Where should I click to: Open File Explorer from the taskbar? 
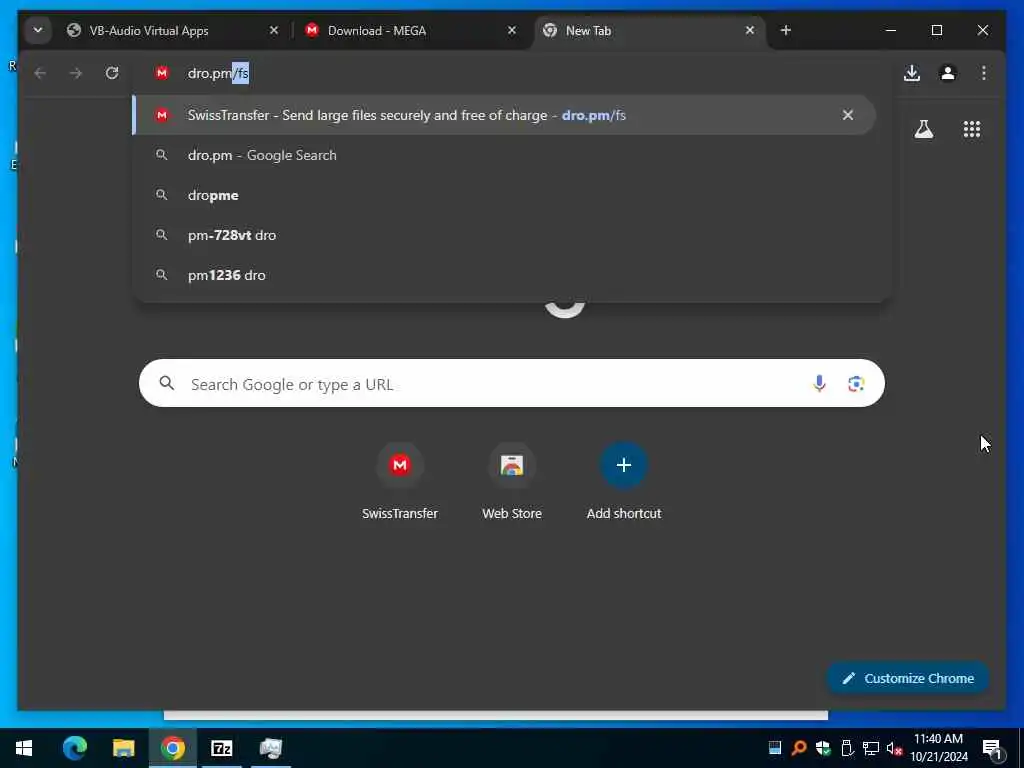point(123,748)
